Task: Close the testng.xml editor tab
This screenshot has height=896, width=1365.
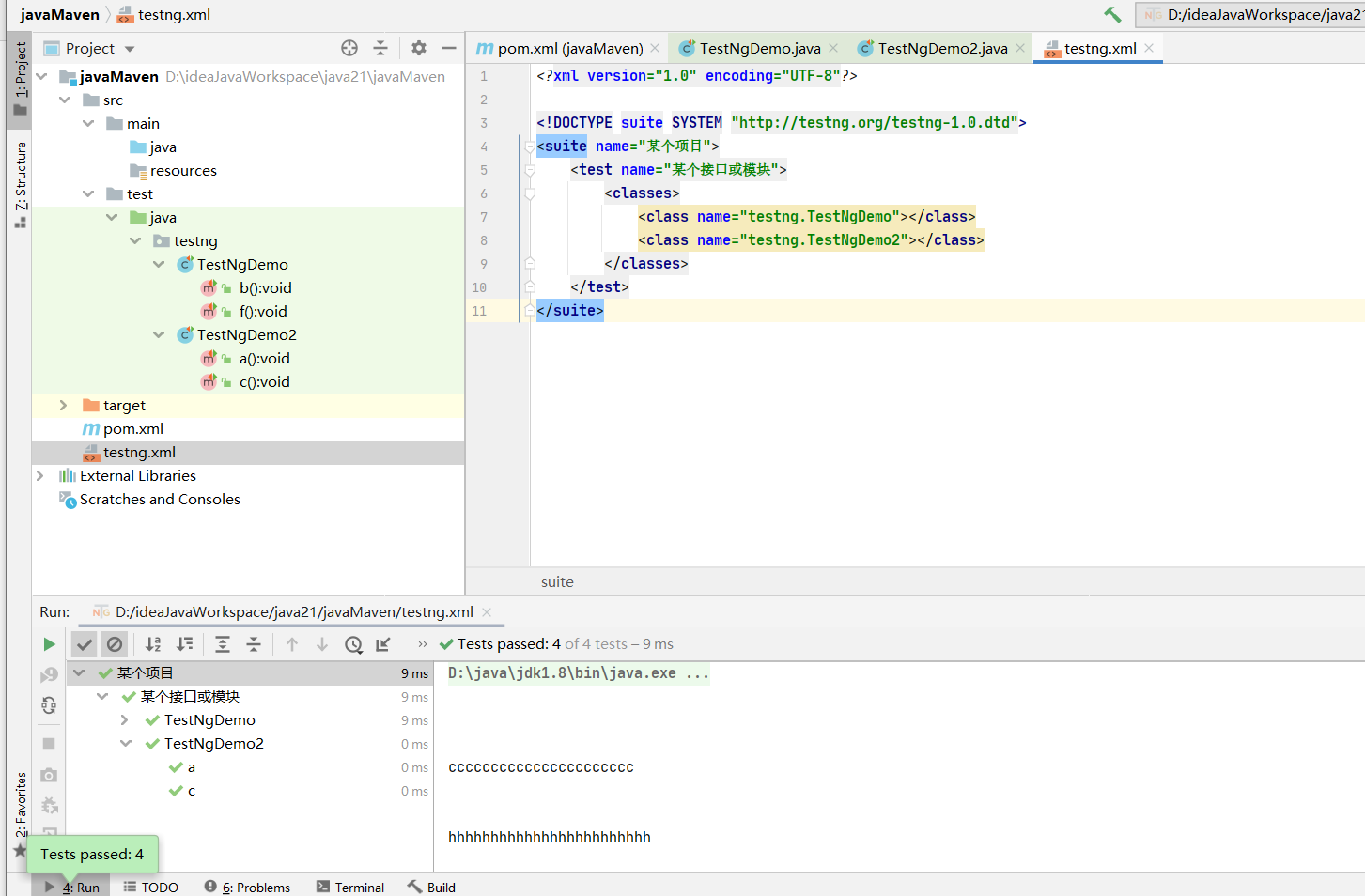Action: coord(1149,48)
